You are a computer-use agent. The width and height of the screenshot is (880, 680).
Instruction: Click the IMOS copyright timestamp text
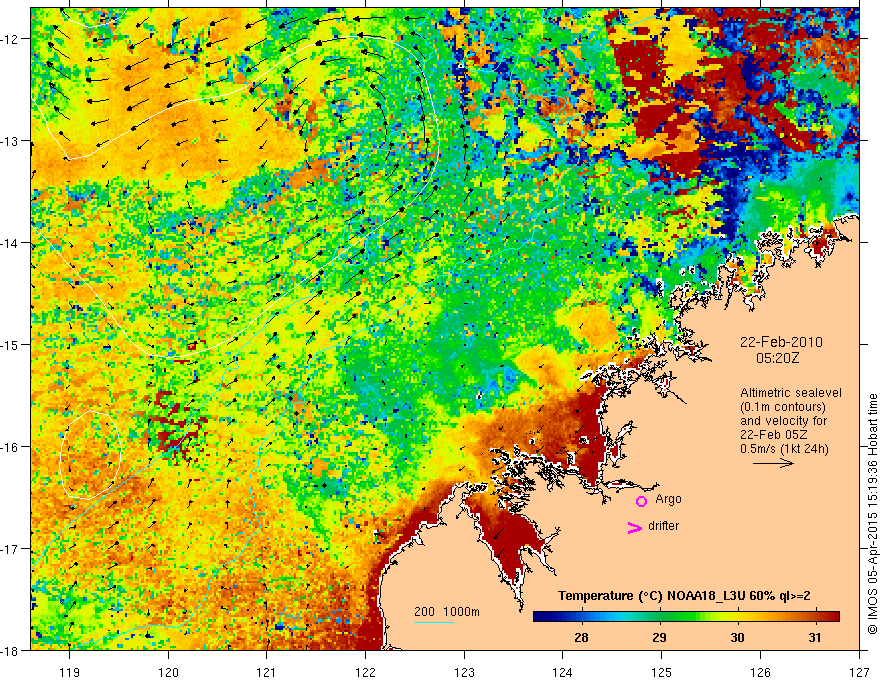[x=872, y=514]
